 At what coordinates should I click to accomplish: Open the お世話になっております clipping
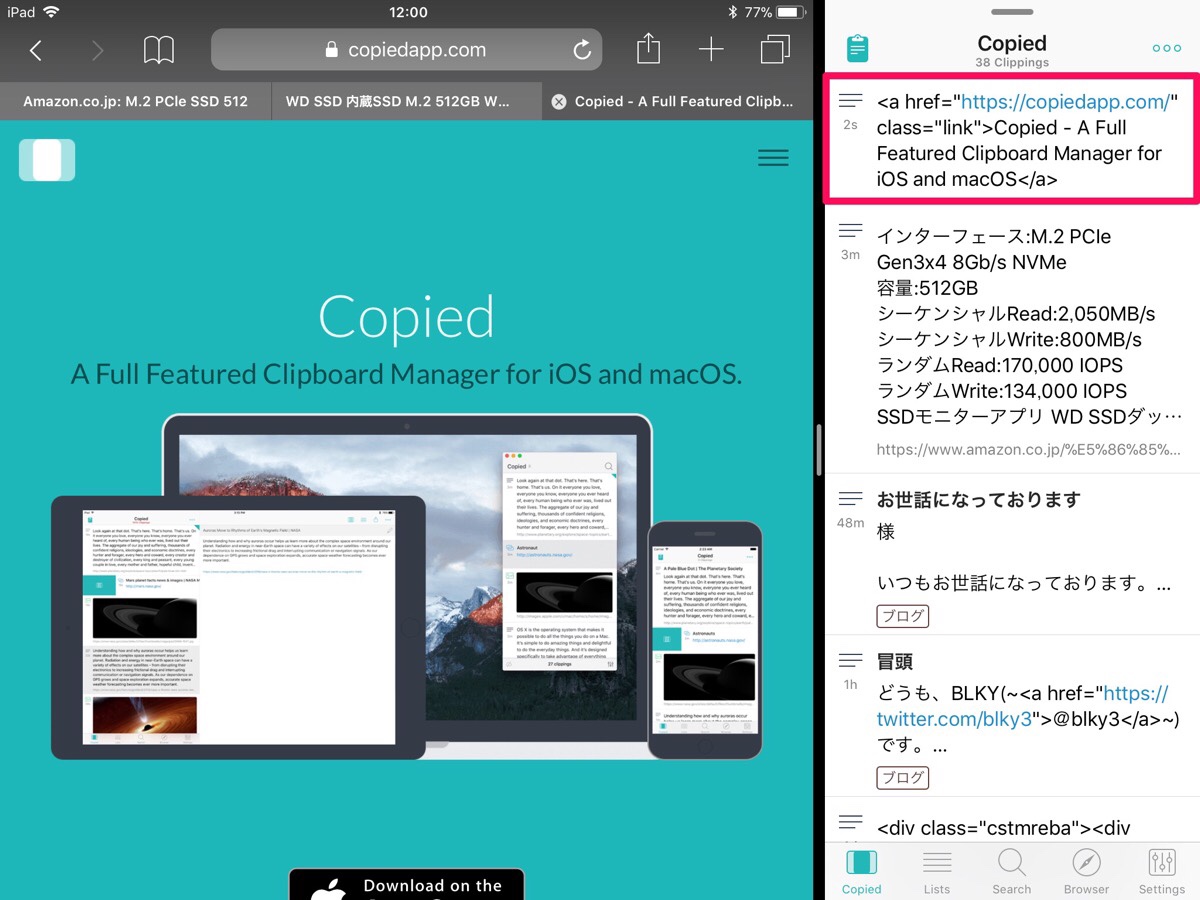click(1011, 554)
